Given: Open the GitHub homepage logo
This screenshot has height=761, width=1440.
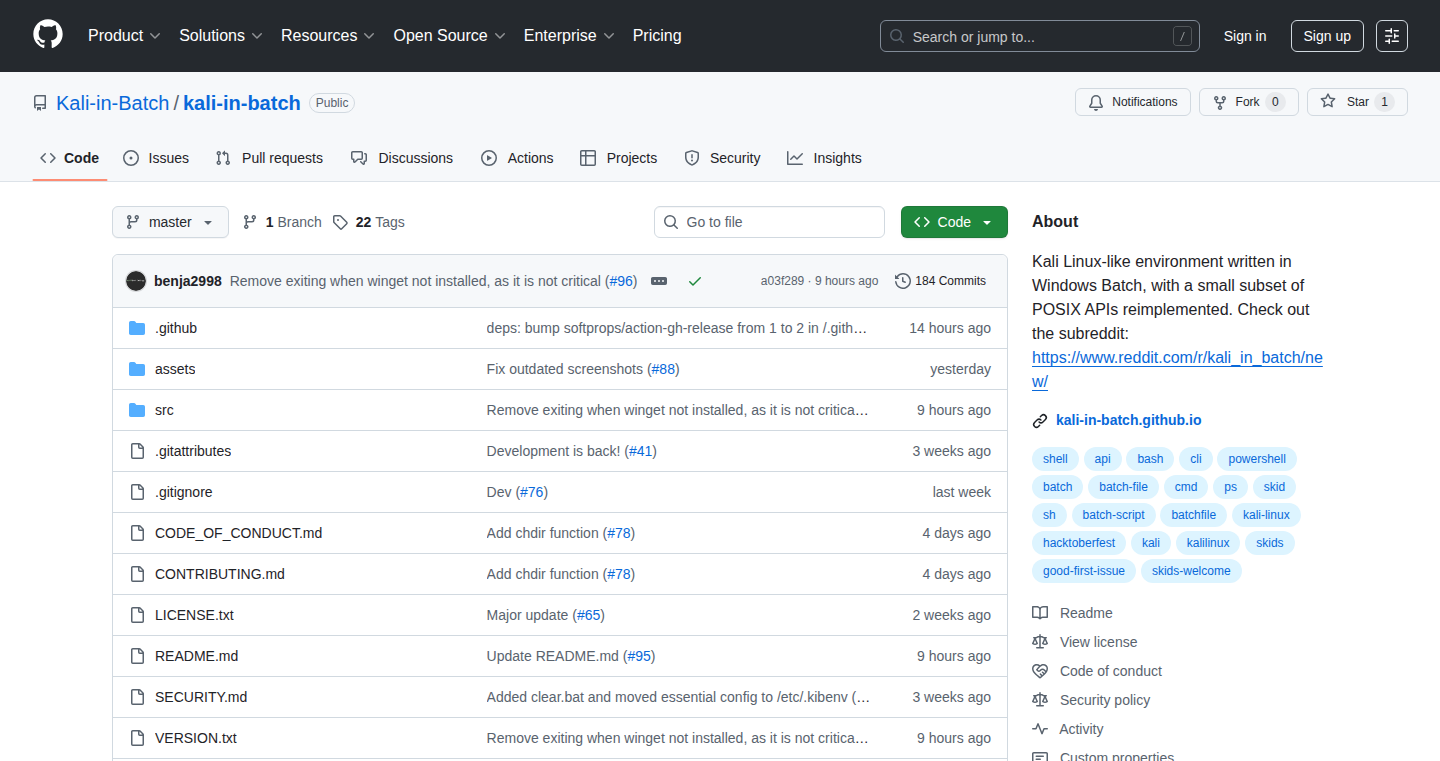Looking at the screenshot, I should (48, 35).
